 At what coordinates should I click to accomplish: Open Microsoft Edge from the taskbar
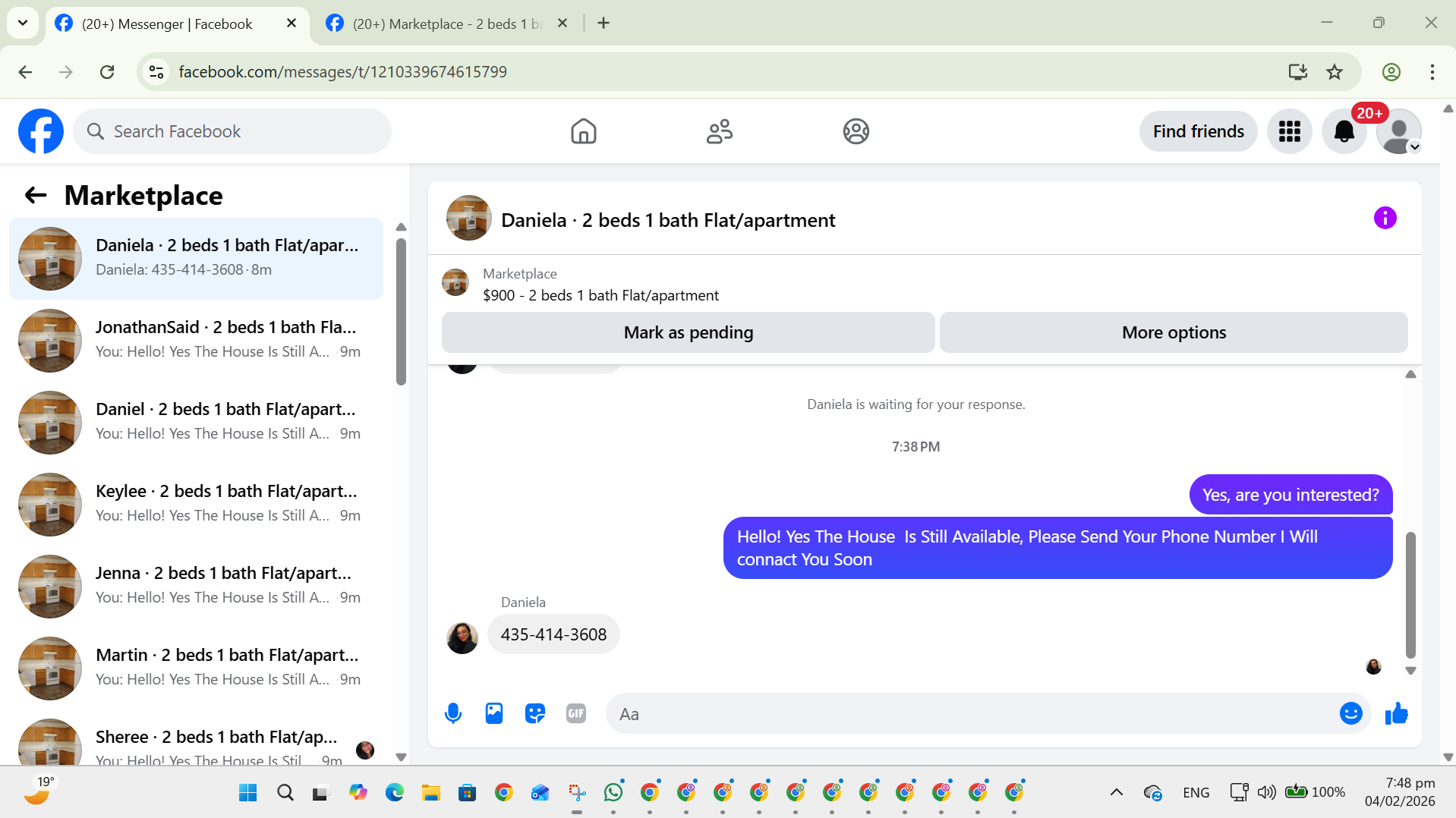click(x=394, y=793)
